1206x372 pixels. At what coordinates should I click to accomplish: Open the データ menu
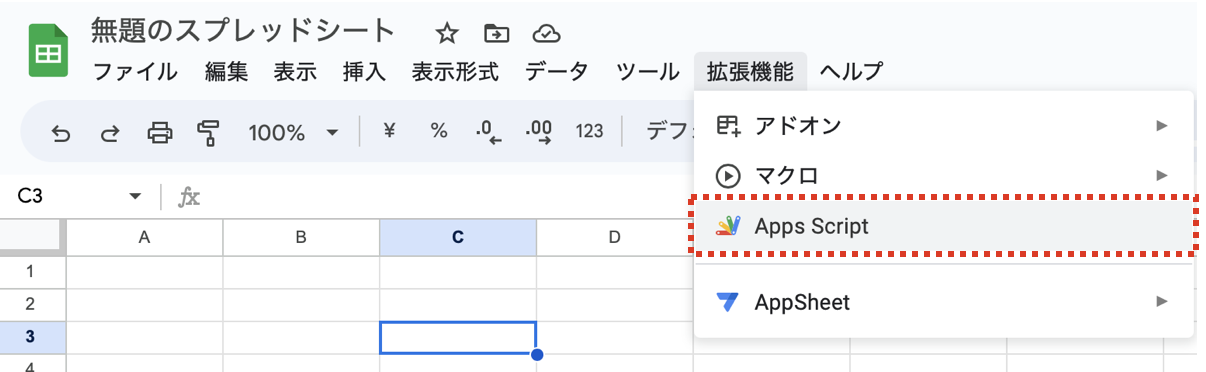(x=557, y=71)
